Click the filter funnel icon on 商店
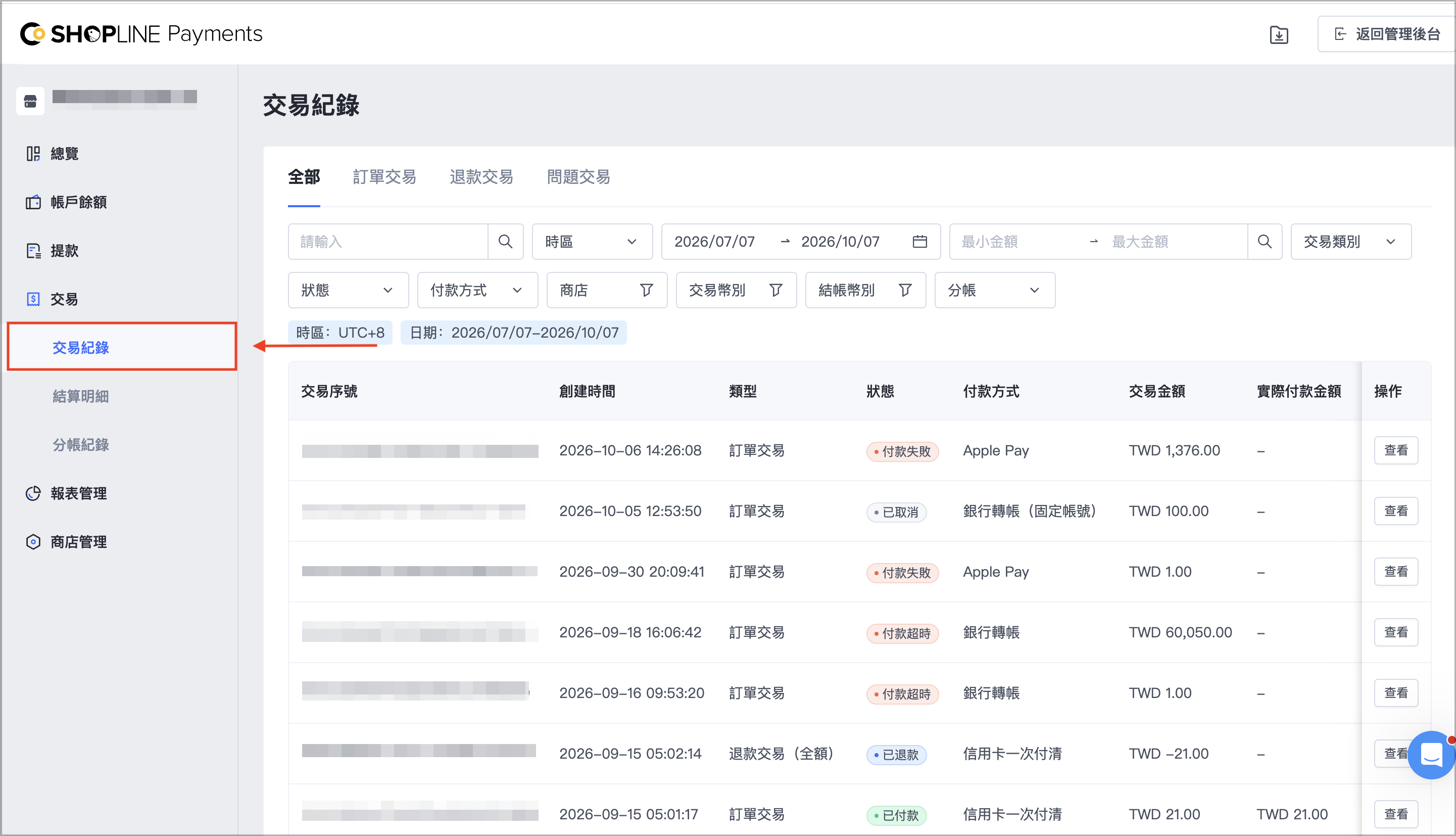Viewport: 1456px width, 836px height. coord(646,291)
